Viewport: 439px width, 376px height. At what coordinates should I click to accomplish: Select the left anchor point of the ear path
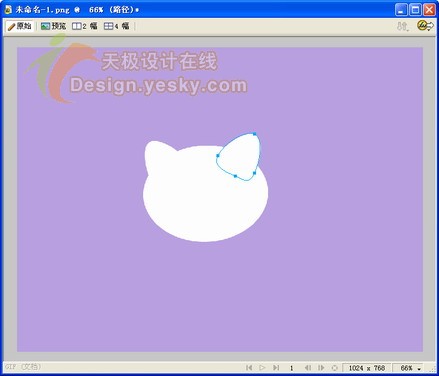[x=218, y=156]
